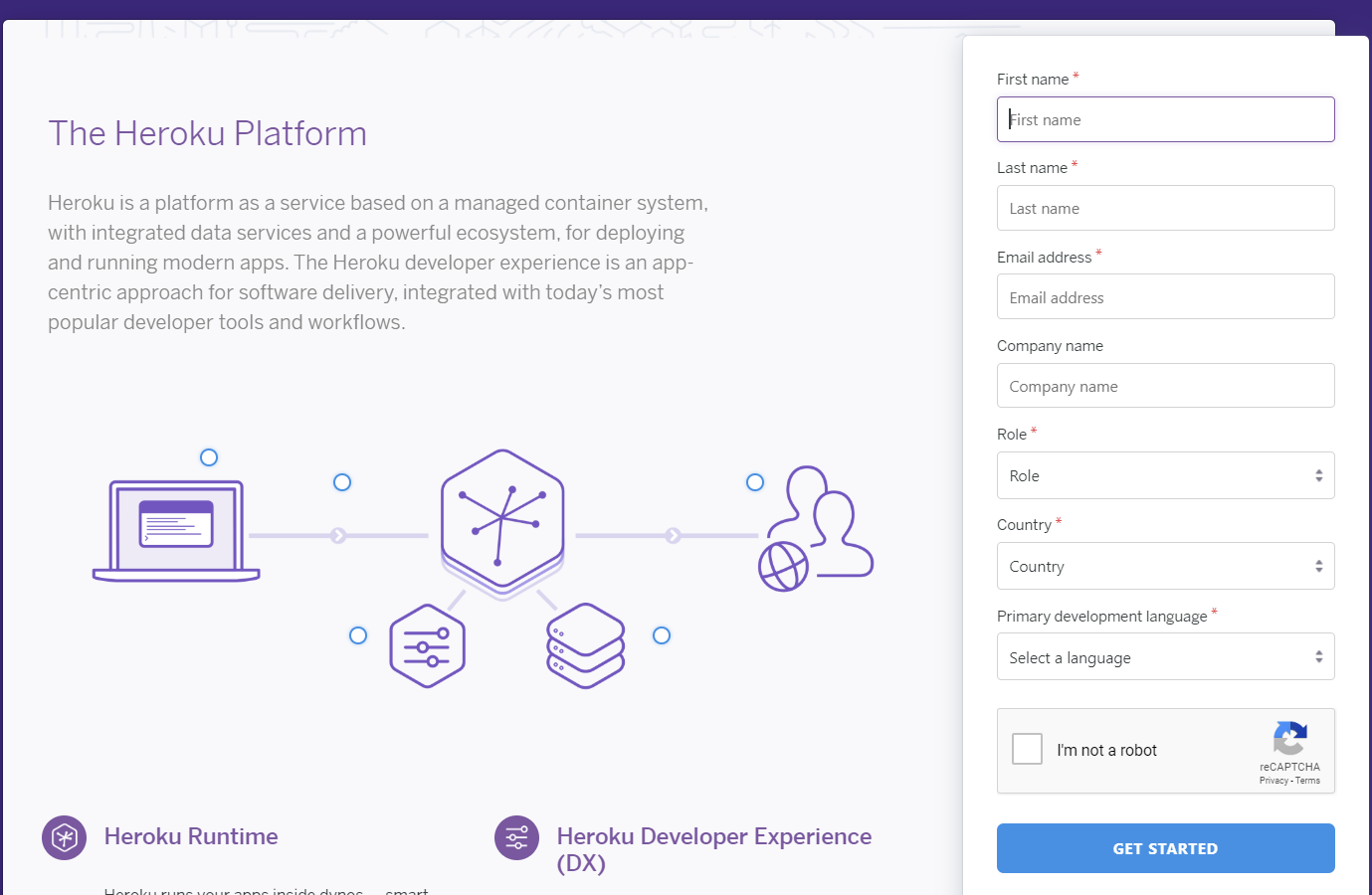Click the arrow connector between laptop and hexagon
Screen dimensions: 1372x895
point(338,536)
